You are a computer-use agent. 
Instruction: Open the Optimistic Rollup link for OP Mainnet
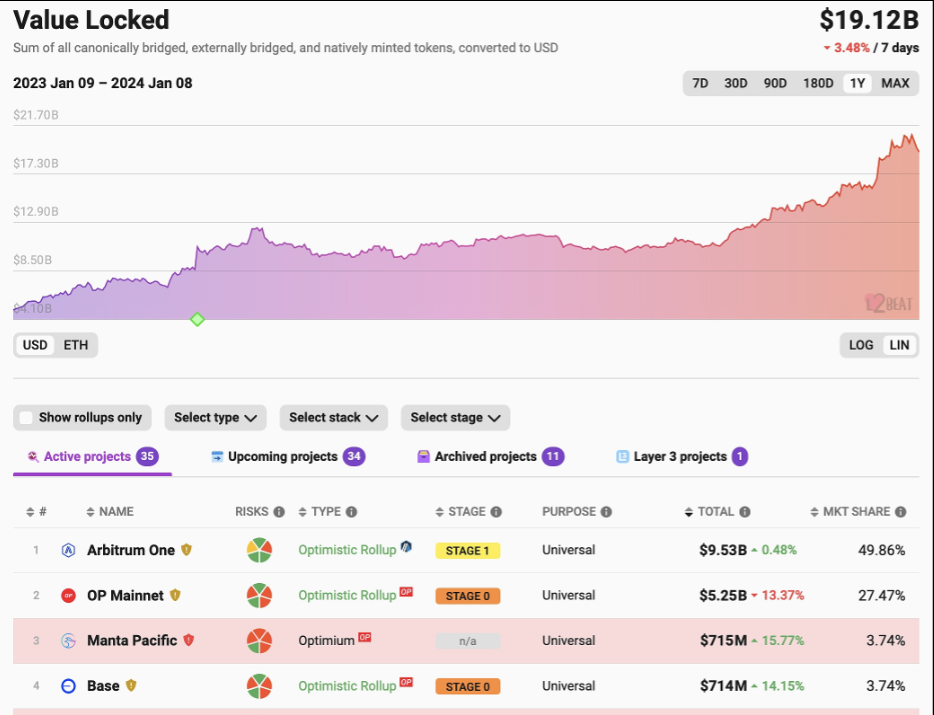(347, 595)
